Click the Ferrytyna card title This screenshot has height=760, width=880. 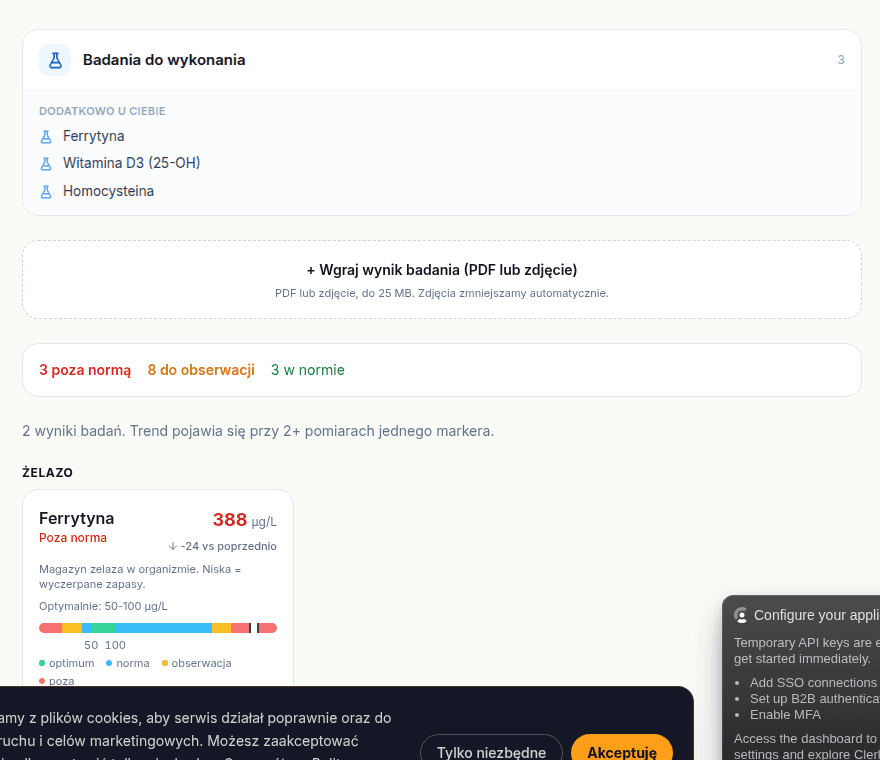click(76, 518)
